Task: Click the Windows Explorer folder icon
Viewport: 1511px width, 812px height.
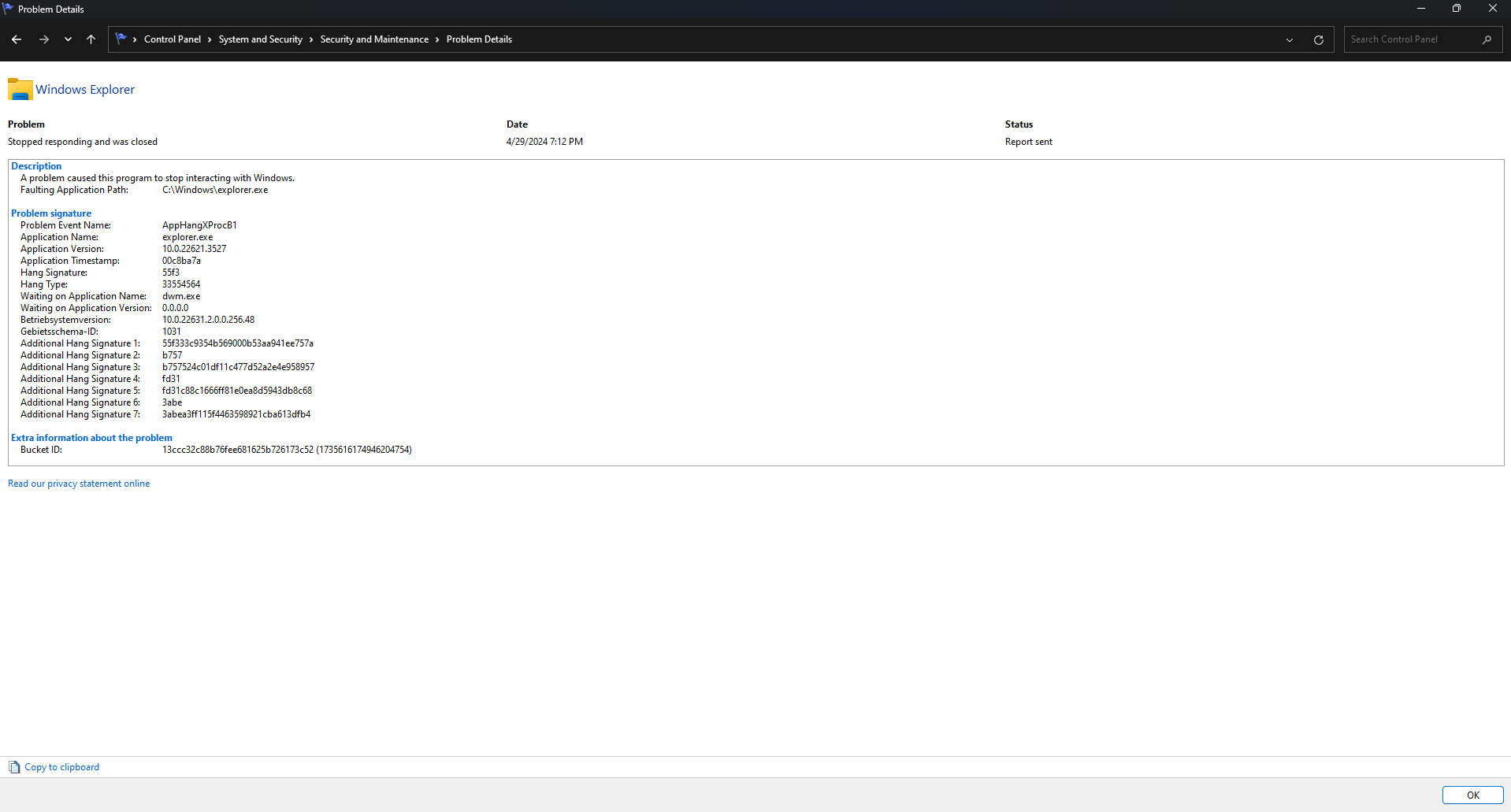Action: 20,89
